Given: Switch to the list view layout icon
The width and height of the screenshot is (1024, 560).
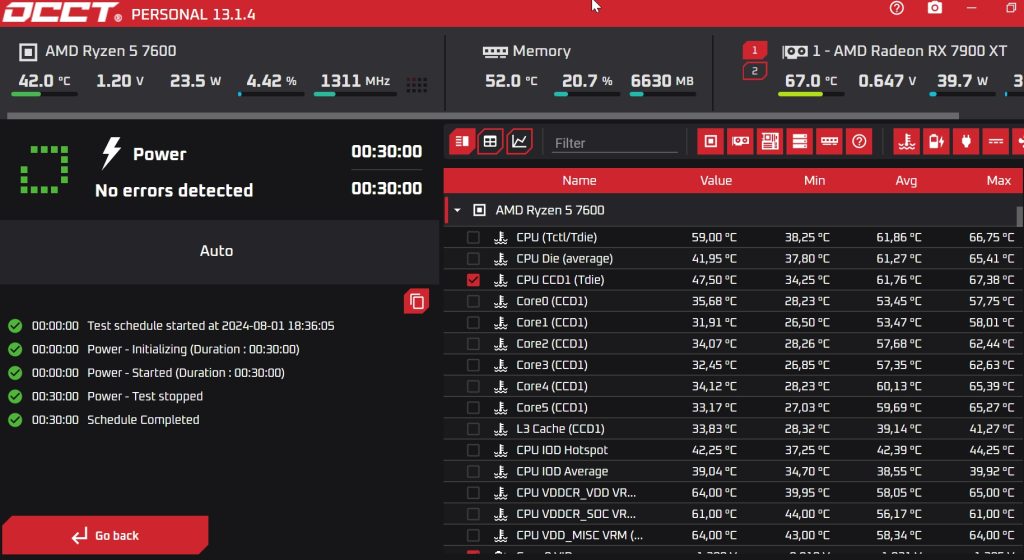Looking at the screenshot, I should point(462,142).
